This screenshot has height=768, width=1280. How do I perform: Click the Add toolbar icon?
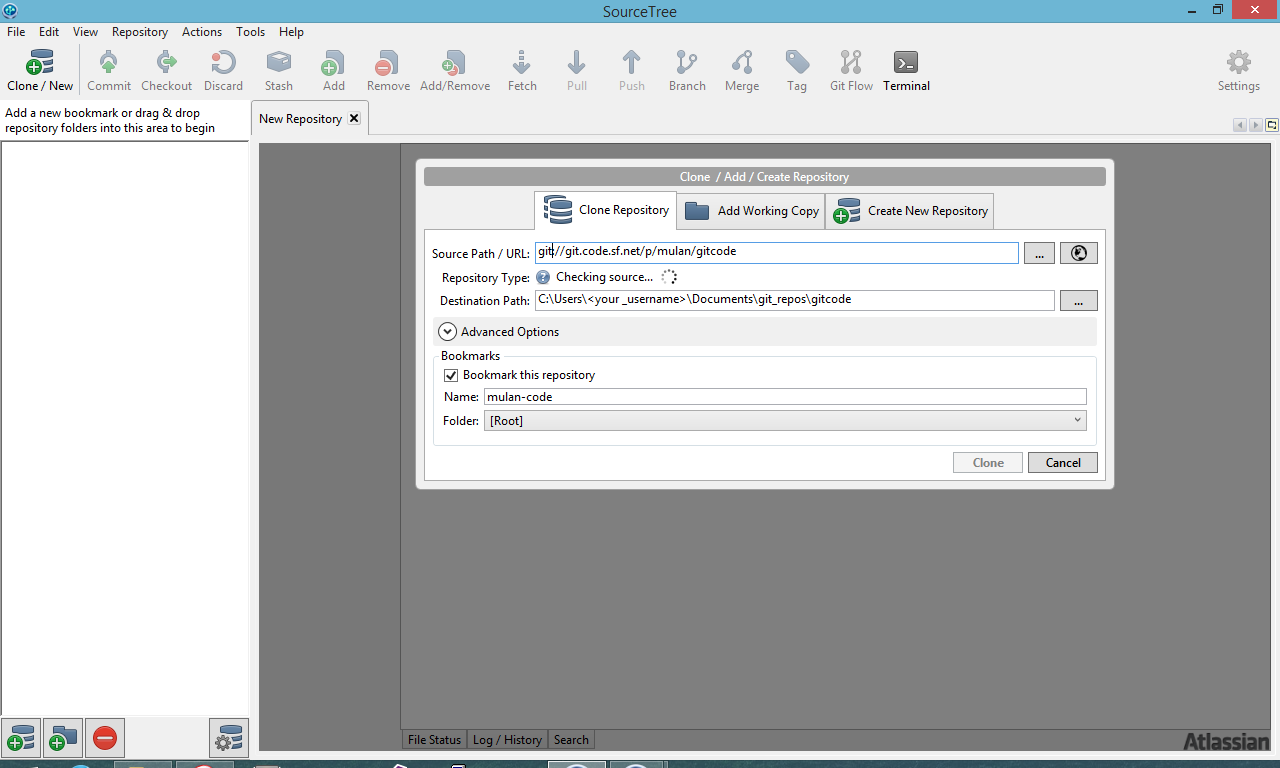click(333, 71)
